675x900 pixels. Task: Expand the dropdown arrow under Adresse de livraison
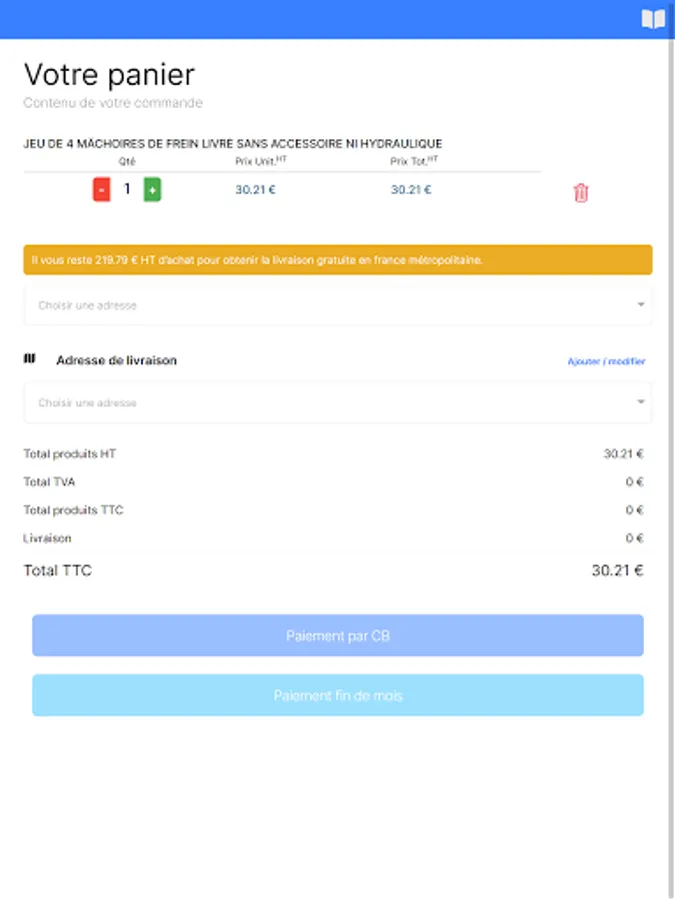tap(640, 403)
